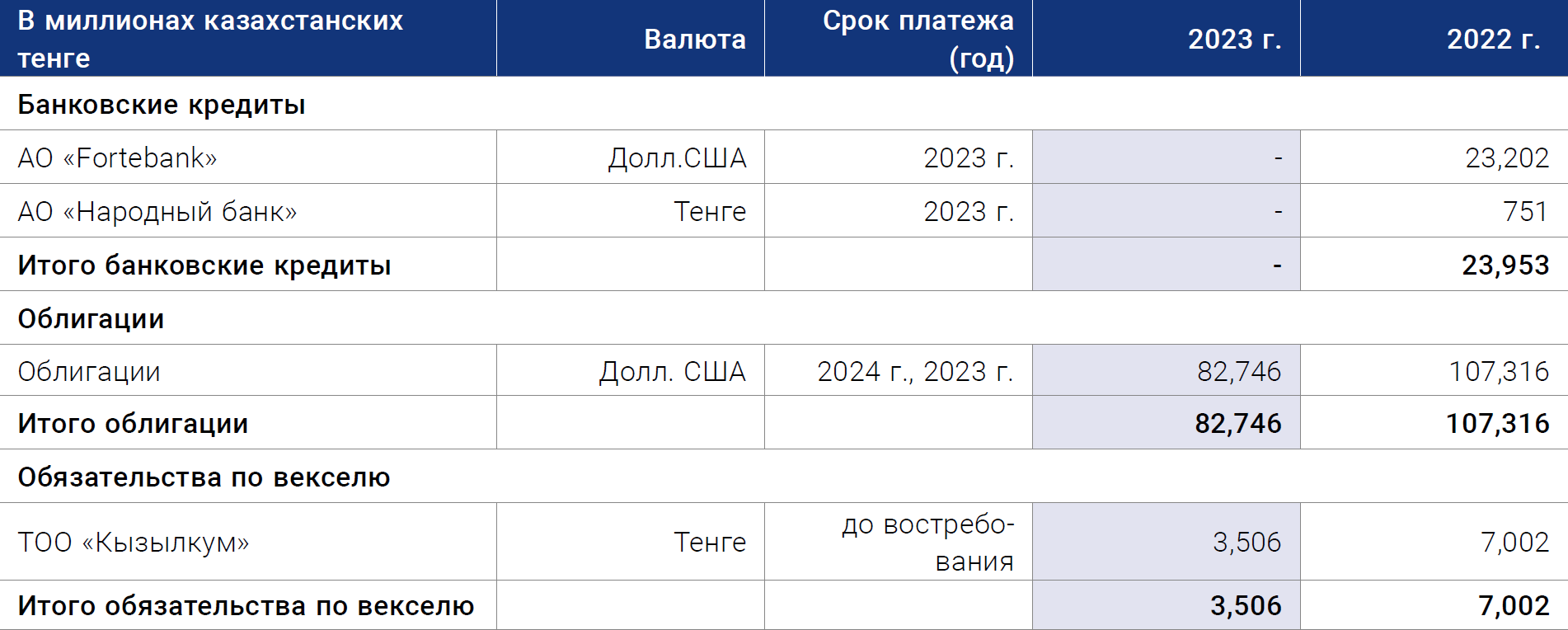Click the 2022 г. column header

click(x=1493, y=39)
